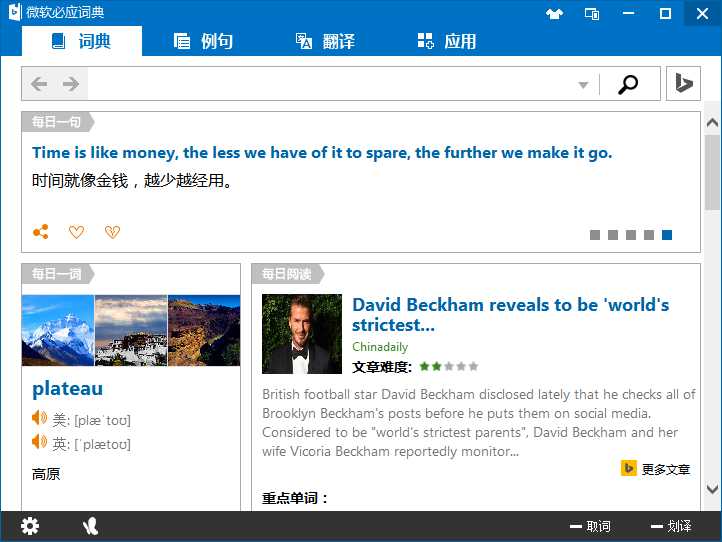
Task: Click the scrollbar down arrow
Action: [x=712, y=489]
